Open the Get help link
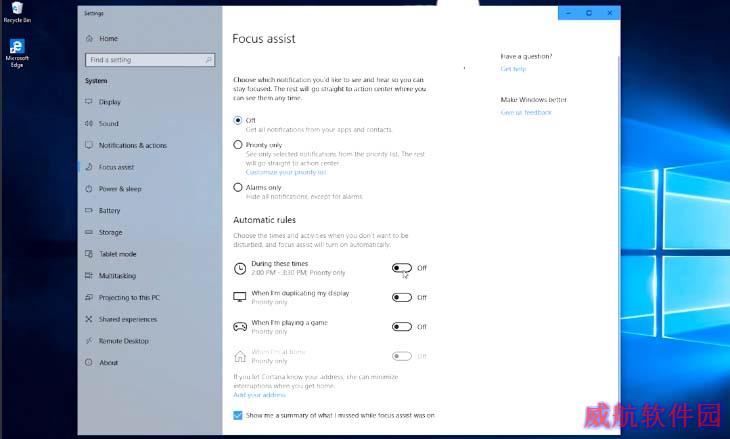730x439 pixels. tap(513, 69)
